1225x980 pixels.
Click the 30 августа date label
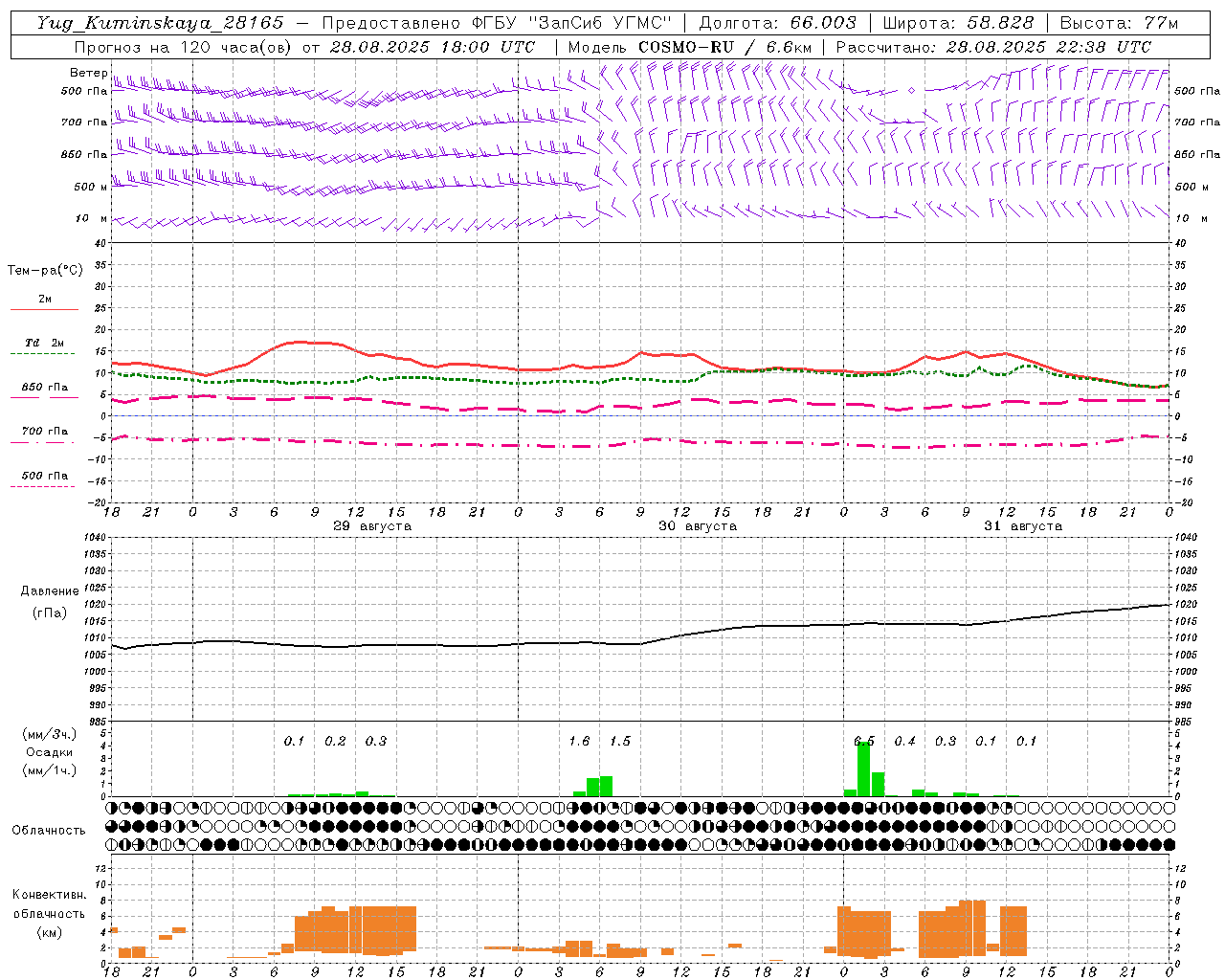[x=698, y=526]
